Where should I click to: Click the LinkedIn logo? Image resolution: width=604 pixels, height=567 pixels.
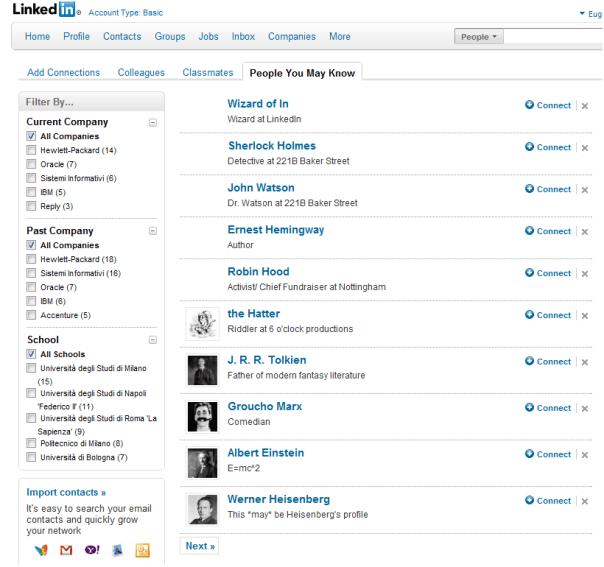(46, 11)
